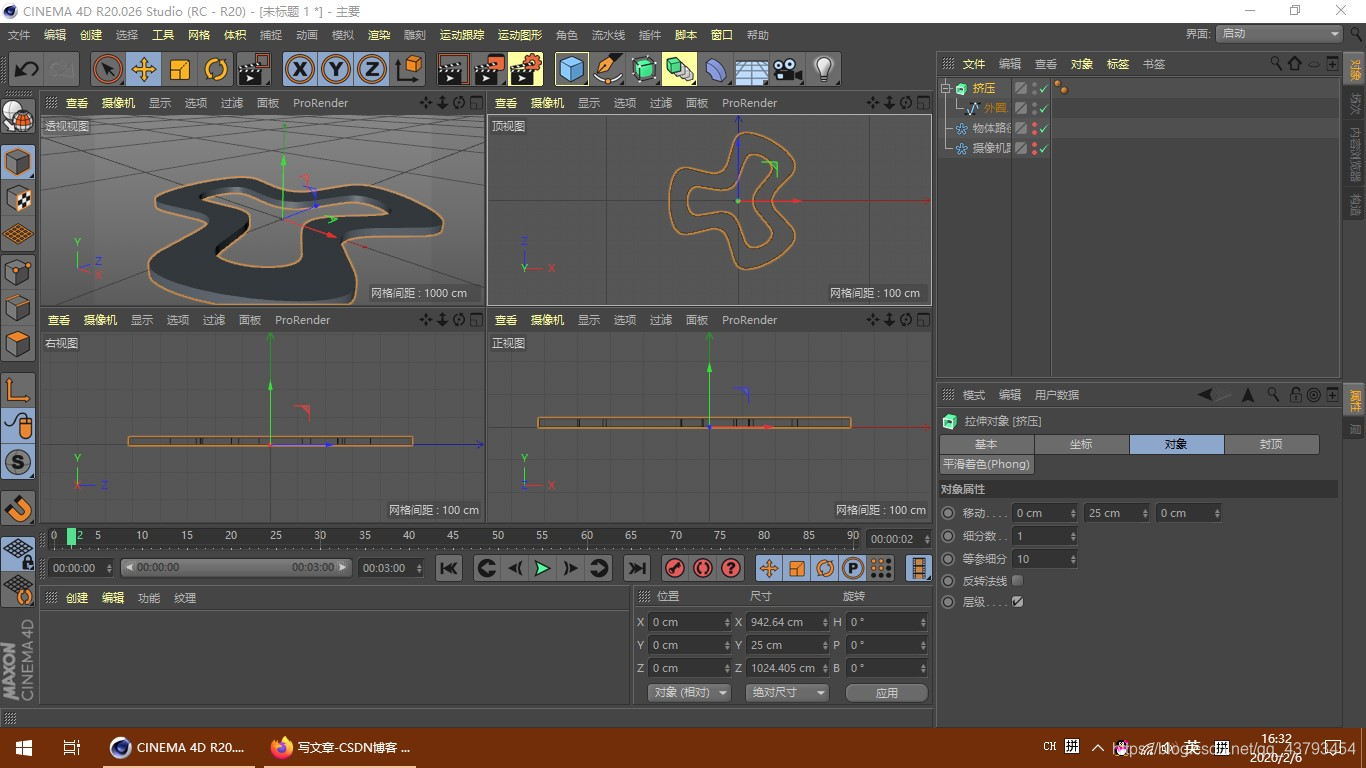This screenshot has width=1366, height=768.
Task: Click the 移动 Y value field 25 cm
Action: 1117,513
